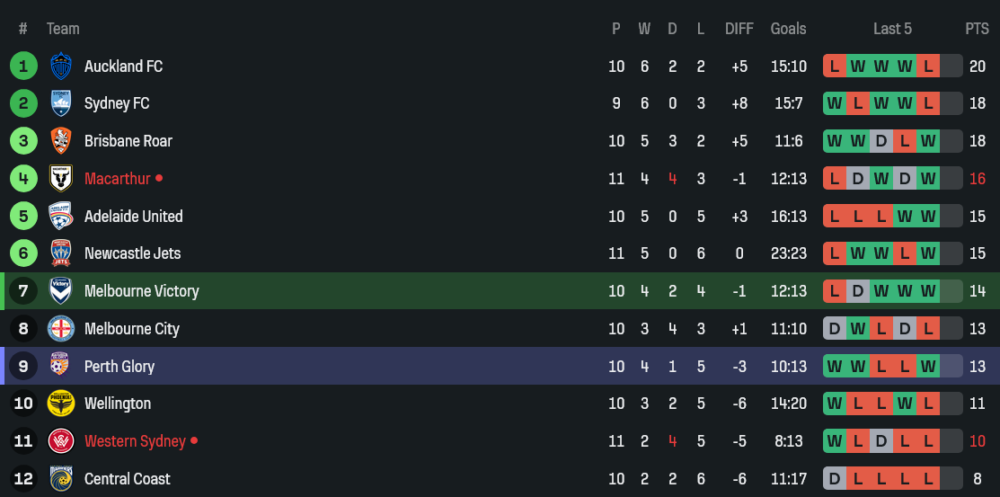Click the Macarthur club badge

62,178
